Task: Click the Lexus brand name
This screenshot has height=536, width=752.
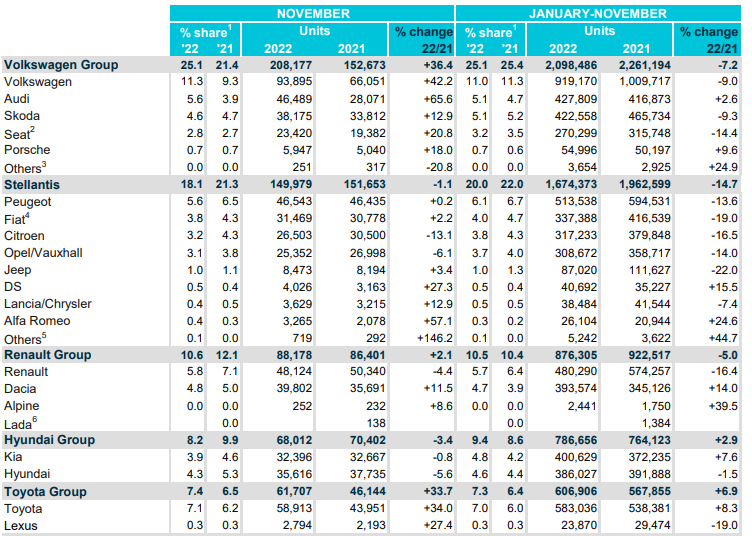Action: pyautogui.click(x=20, y=526)
